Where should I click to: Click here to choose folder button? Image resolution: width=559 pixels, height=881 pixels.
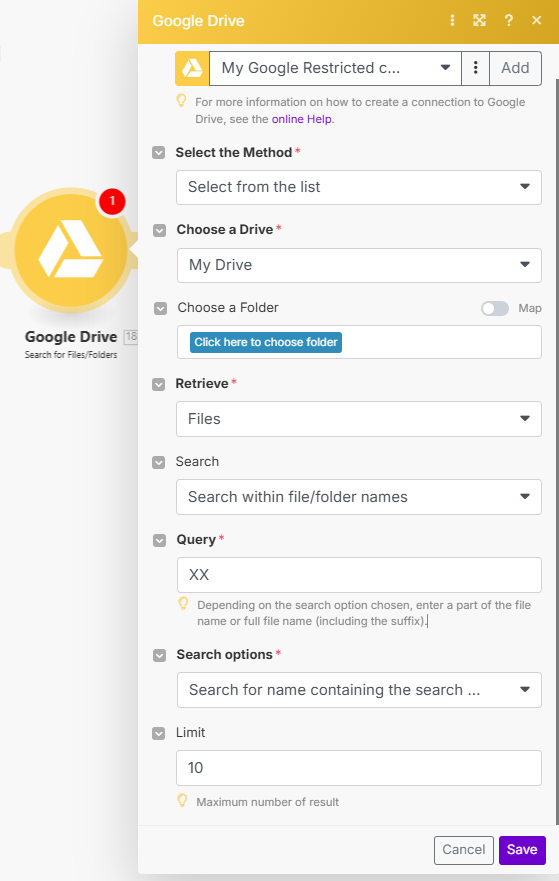(266, 342)
